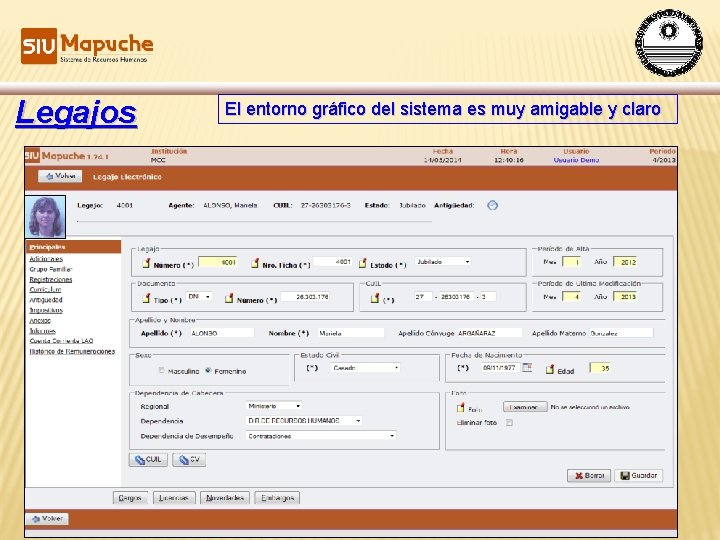720x540 pixels.
Task: Click the Edad field showing 35
Action: pyautogui.click(x=600, y=368)
